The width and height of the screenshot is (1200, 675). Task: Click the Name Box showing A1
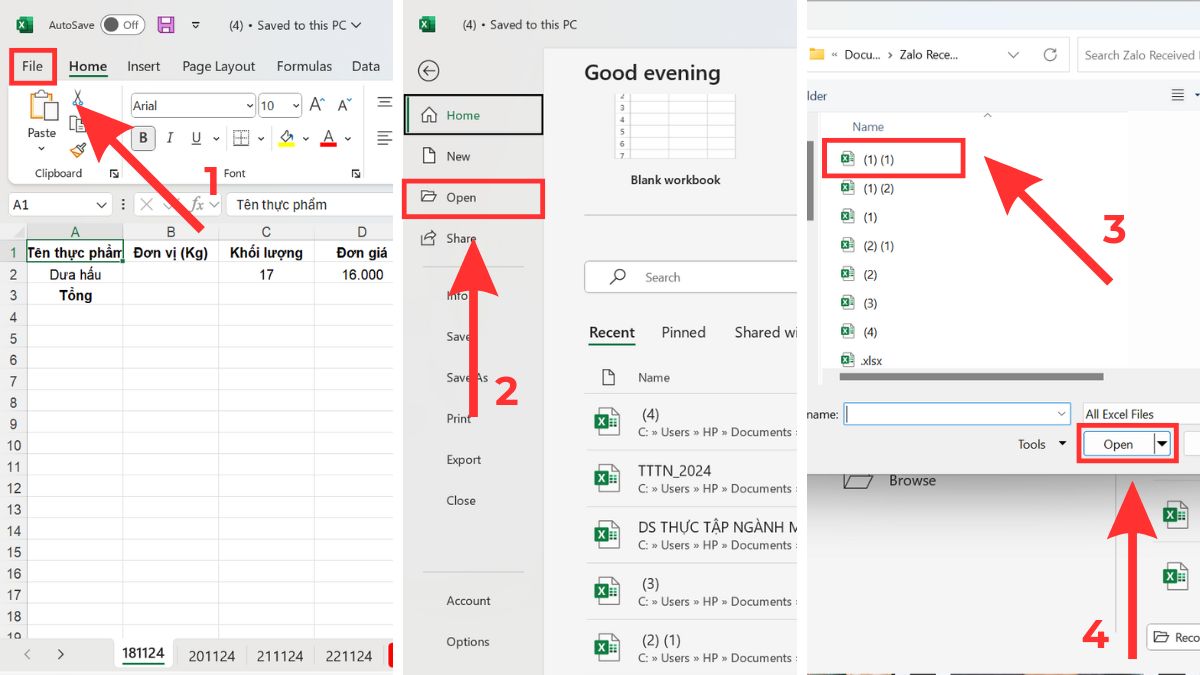pos(60,205)
